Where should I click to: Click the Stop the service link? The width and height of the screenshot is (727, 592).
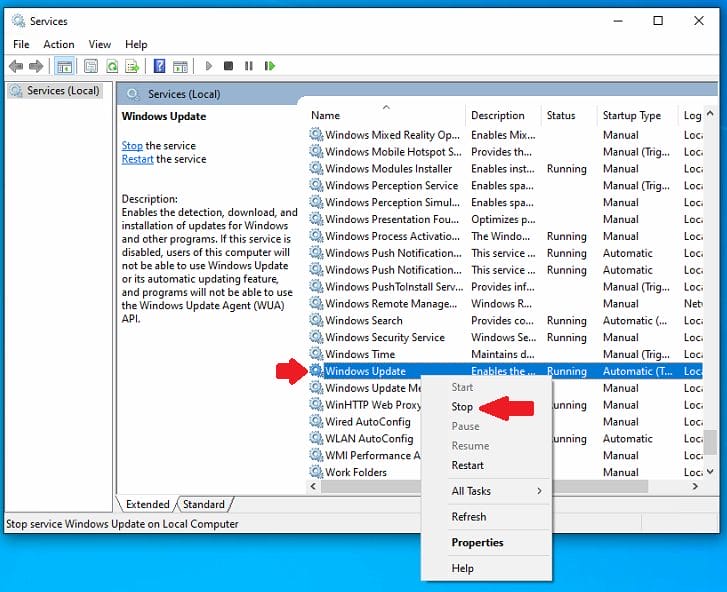[132, 146]
